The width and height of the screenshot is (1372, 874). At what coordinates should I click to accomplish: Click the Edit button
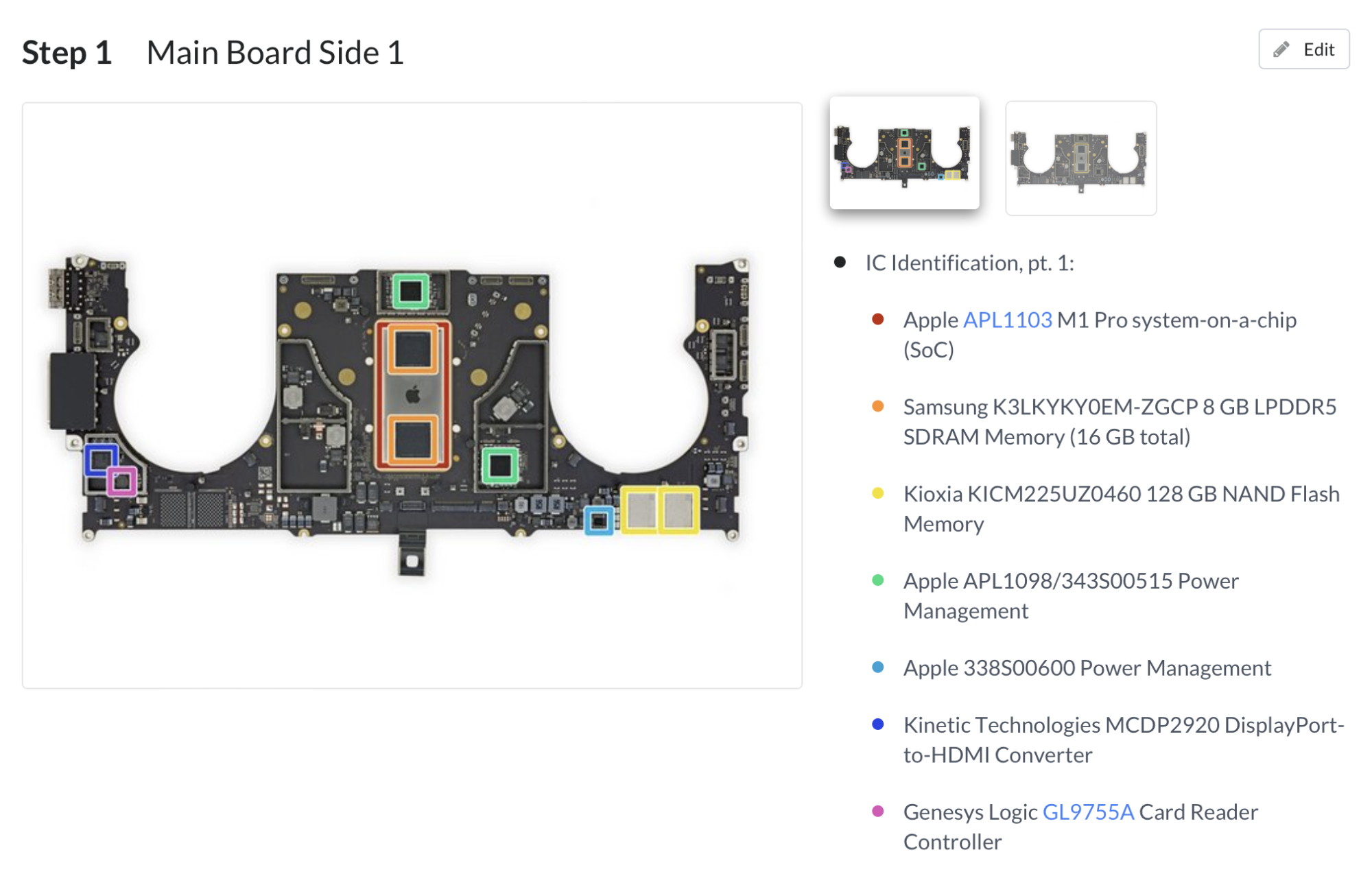coord(1303,49)
